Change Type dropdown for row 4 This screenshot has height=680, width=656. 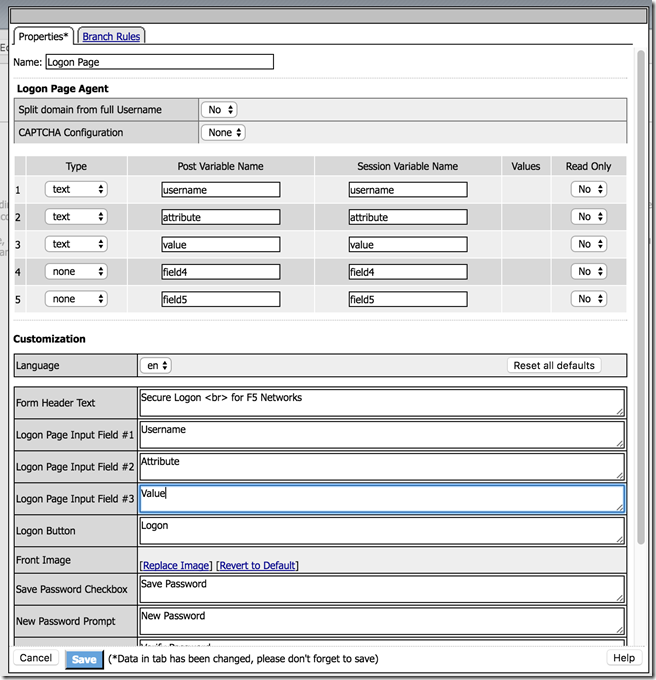tap(76, 271)
